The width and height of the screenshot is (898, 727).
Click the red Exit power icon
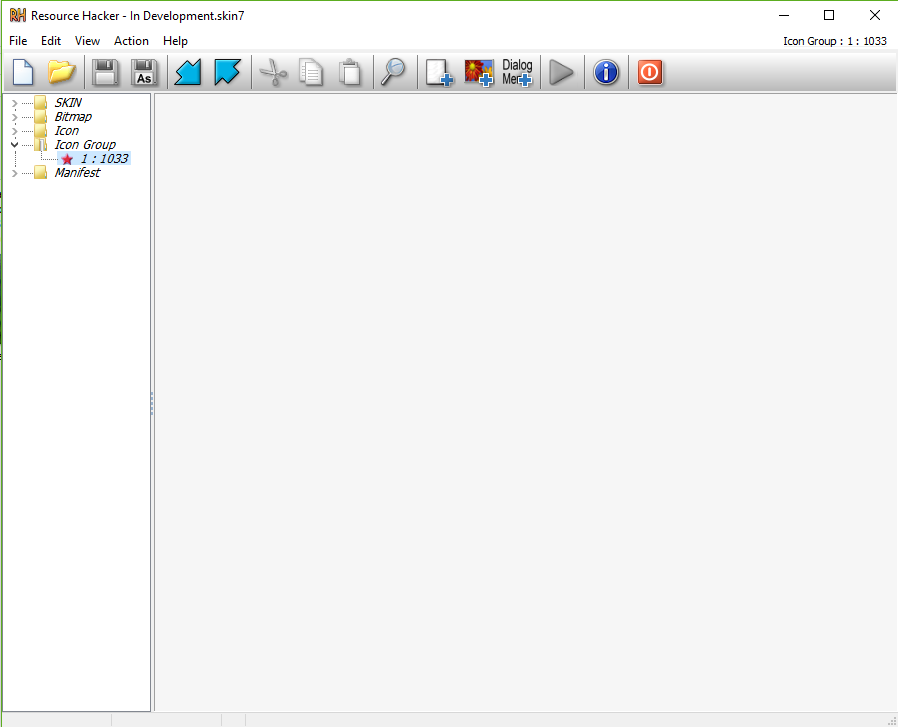coord(650,73)
